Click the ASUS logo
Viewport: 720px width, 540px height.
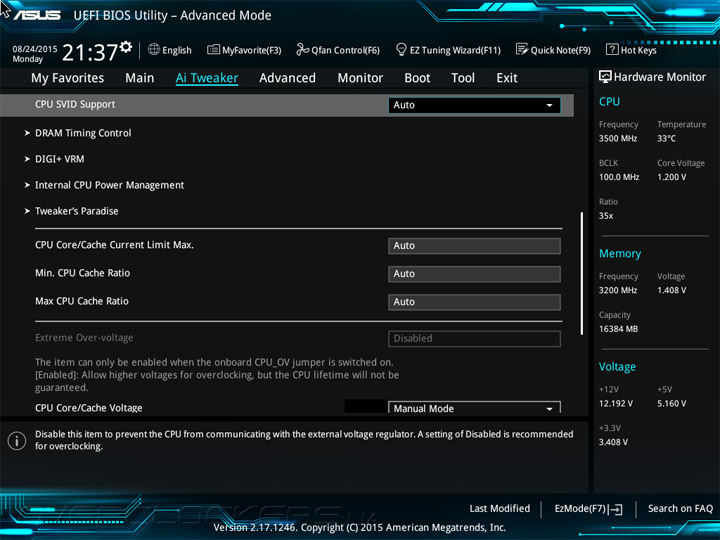click(37, 15)
